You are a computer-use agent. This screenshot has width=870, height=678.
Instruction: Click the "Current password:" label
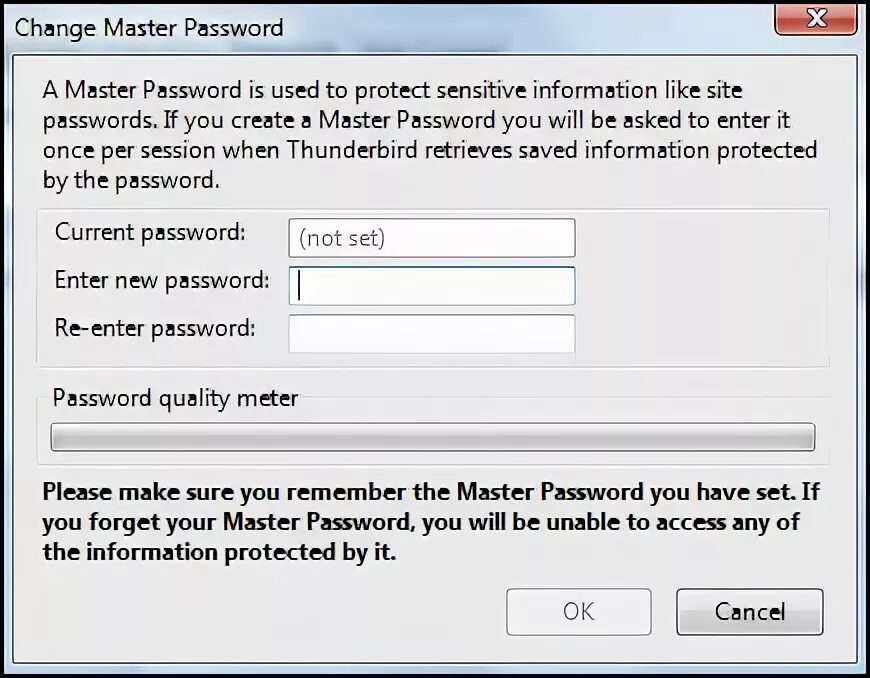pos(149,233)
